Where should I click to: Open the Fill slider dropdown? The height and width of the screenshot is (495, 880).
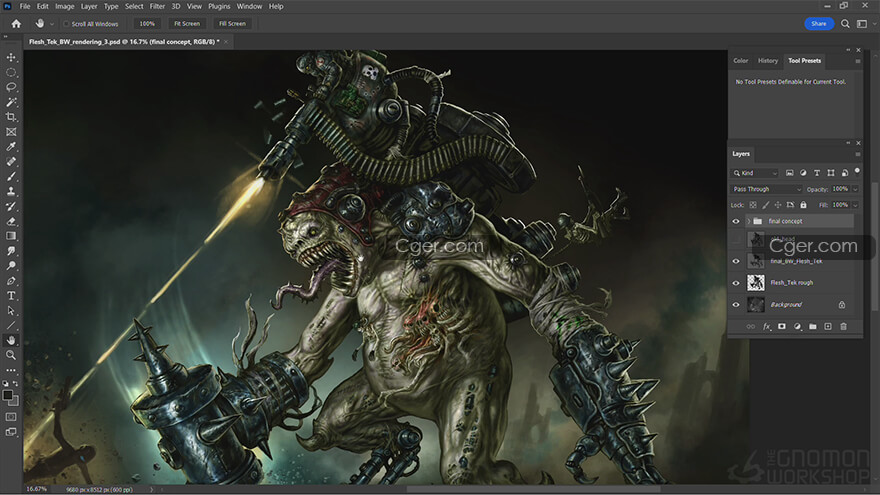pyautogui.click(x=855, y=205)
